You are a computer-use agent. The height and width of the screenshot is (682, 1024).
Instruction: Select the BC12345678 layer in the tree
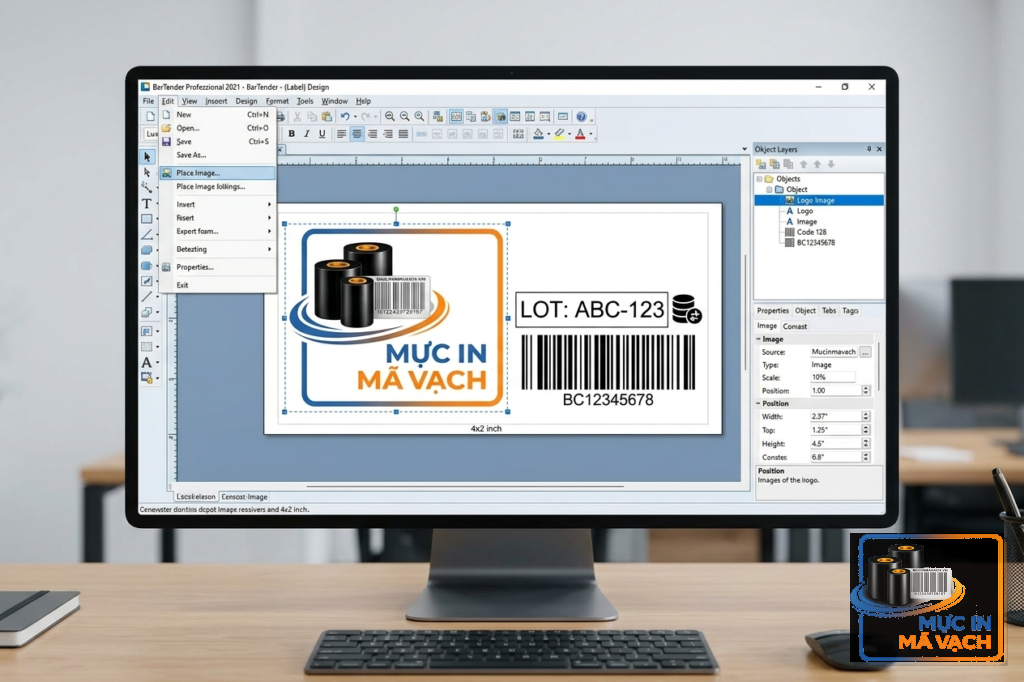[x=816, y=242]
